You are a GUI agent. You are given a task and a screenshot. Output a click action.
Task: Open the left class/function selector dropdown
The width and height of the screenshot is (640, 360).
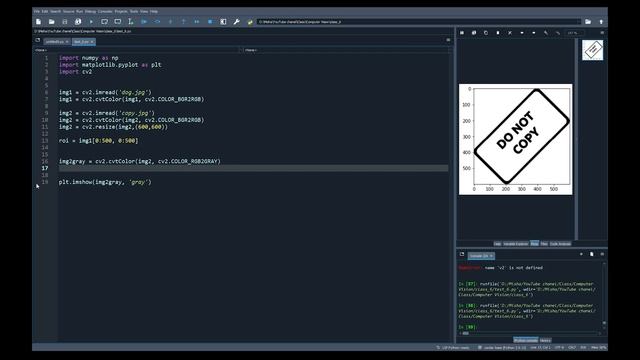point(138,50)
